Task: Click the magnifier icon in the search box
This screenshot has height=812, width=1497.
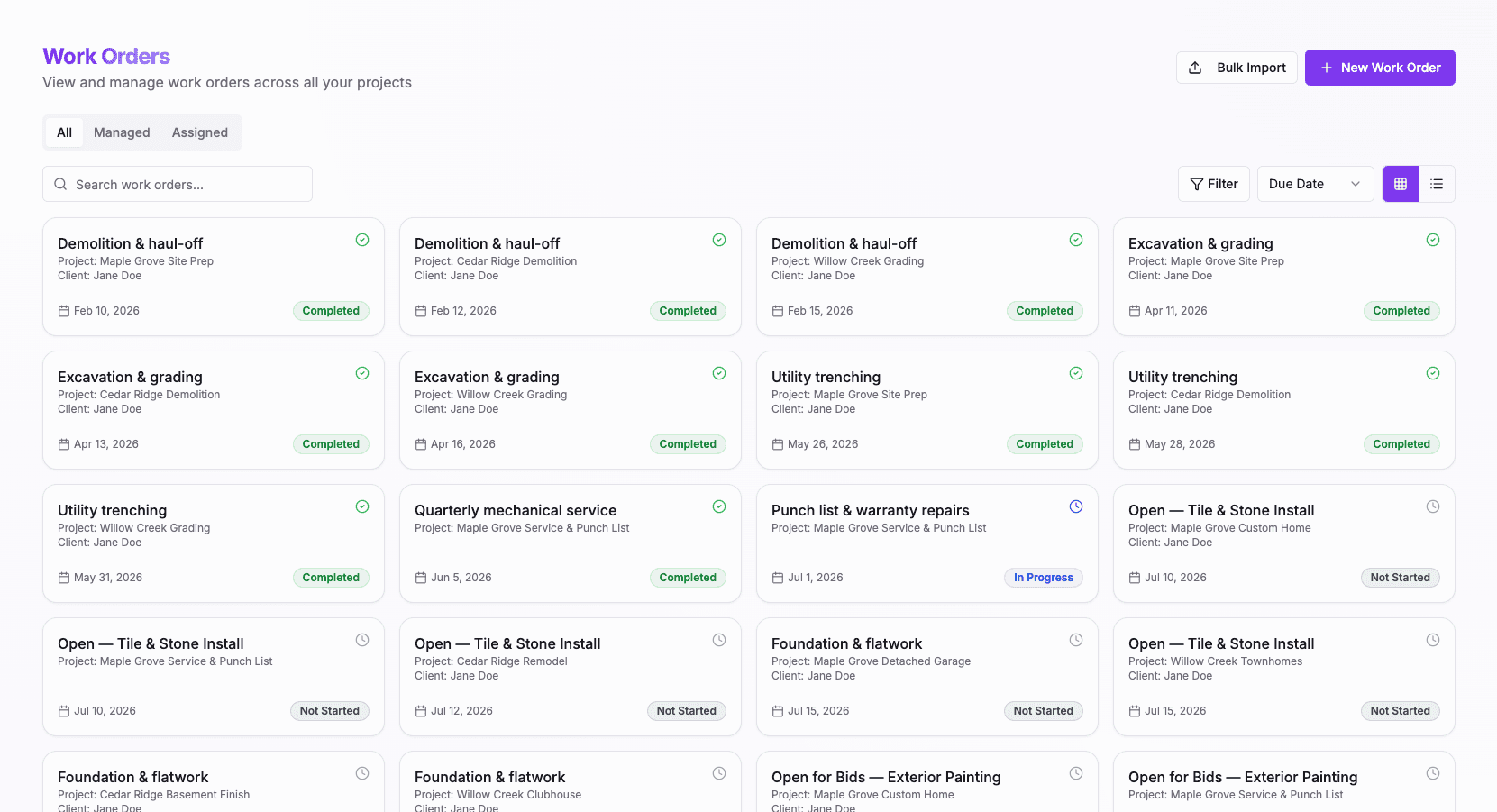Action: 60,184
